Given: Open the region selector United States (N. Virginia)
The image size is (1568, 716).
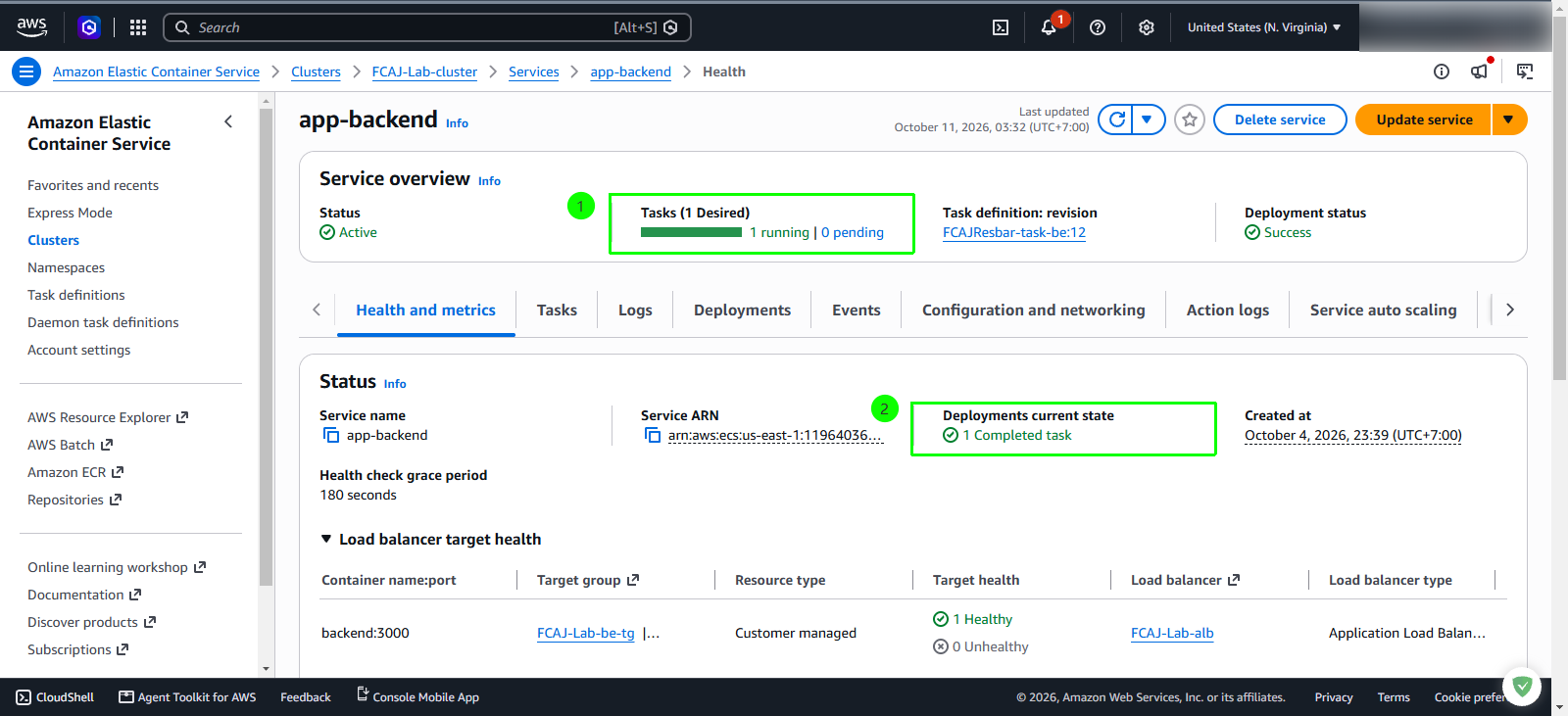Looking at the screenshot, I should pos(1264,27).
